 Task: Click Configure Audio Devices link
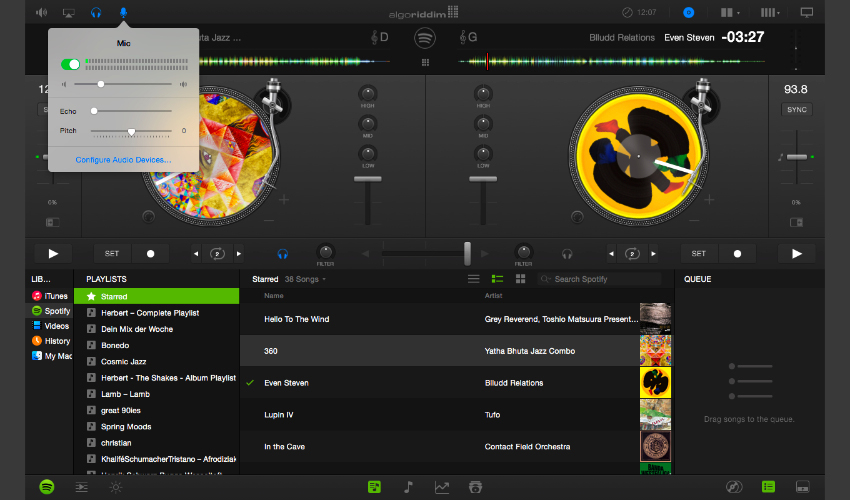click(123, 159)
